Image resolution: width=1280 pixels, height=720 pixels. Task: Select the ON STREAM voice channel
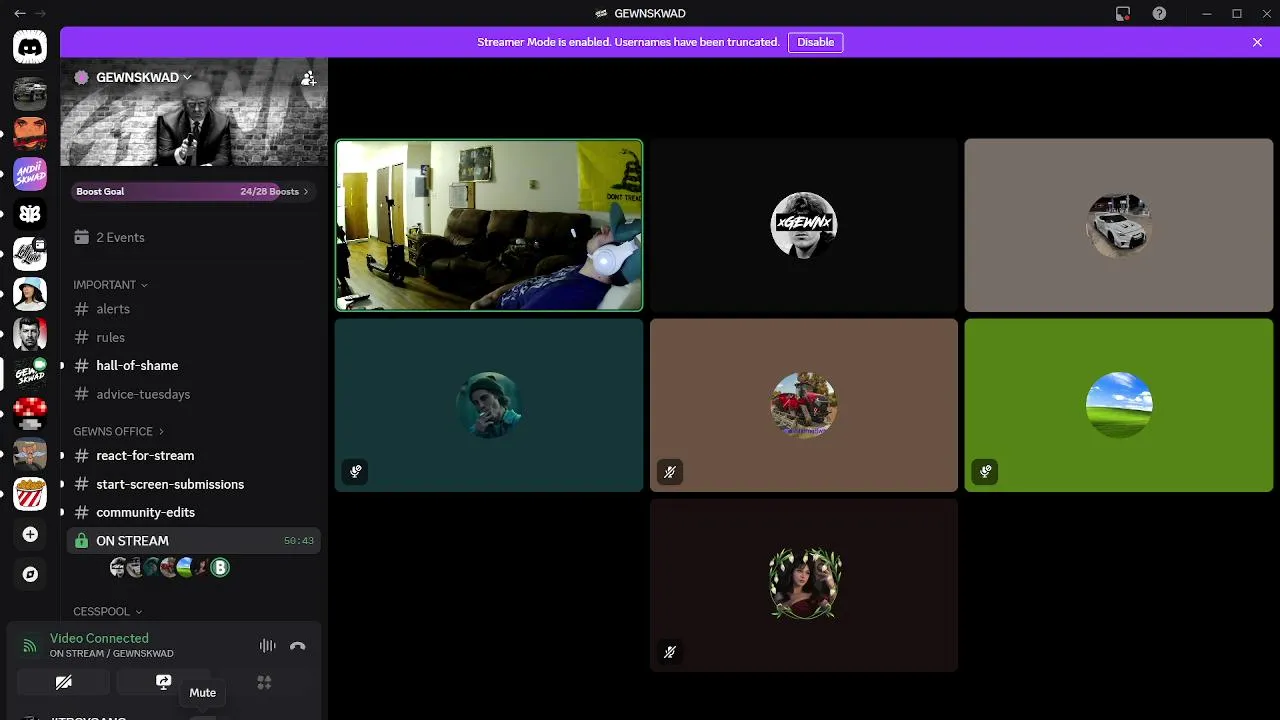(194, 540)
